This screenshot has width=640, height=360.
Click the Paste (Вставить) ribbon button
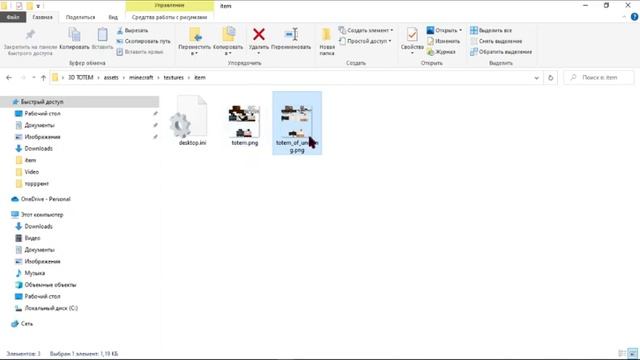pos(102,39)
